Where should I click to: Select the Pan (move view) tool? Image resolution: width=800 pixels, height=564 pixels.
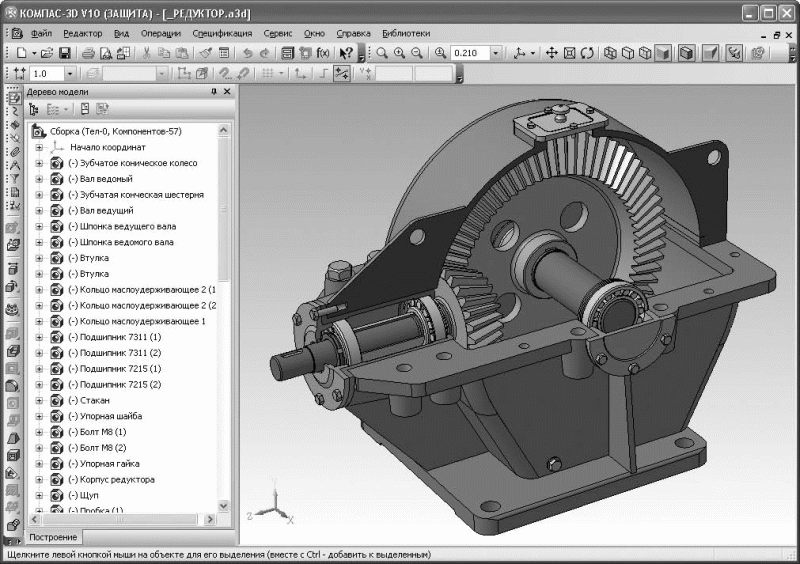pos(551,52)
